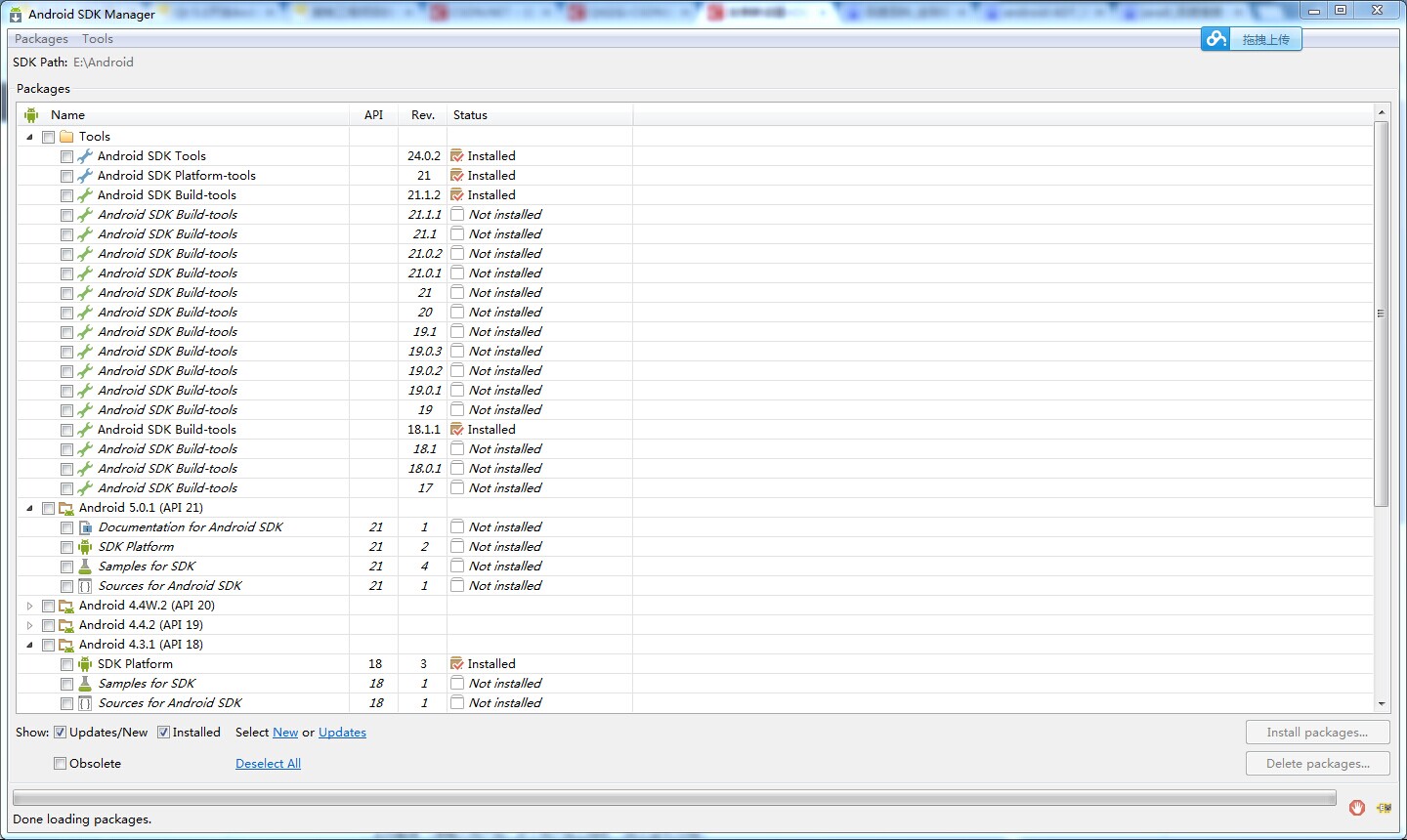Click the API 18 Samples for SDK flask icon
The image size is (1407, 840).
tap(85, 684)
